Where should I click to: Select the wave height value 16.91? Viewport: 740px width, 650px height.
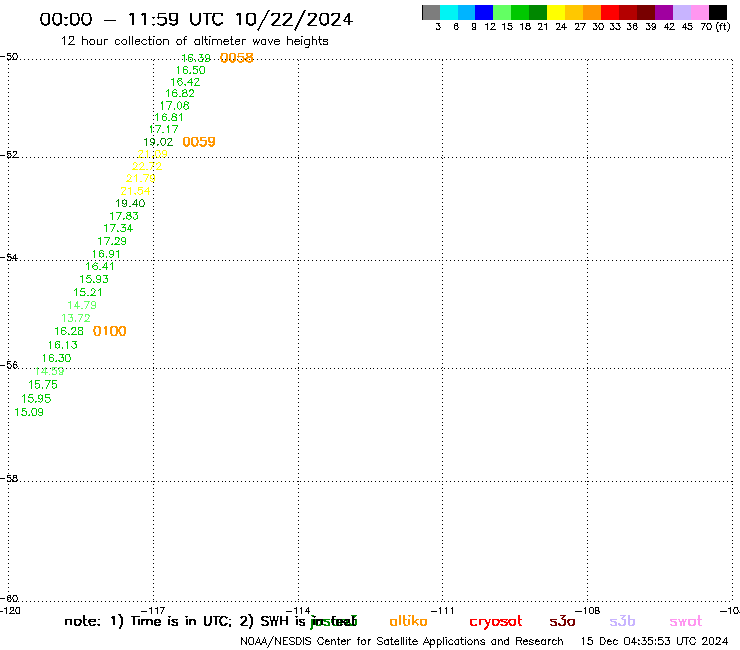(x=106, y=253)
